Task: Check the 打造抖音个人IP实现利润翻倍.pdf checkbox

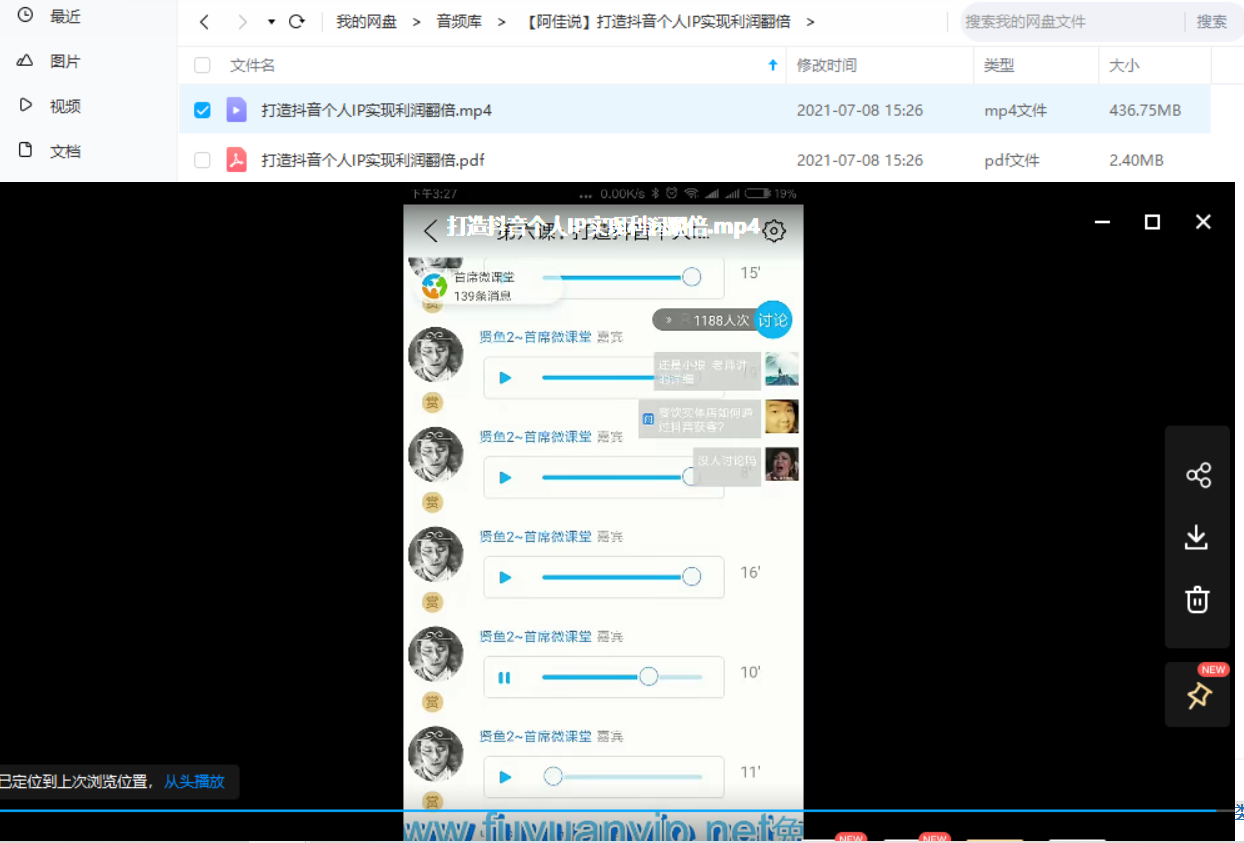Action: [x=202, y=160]
